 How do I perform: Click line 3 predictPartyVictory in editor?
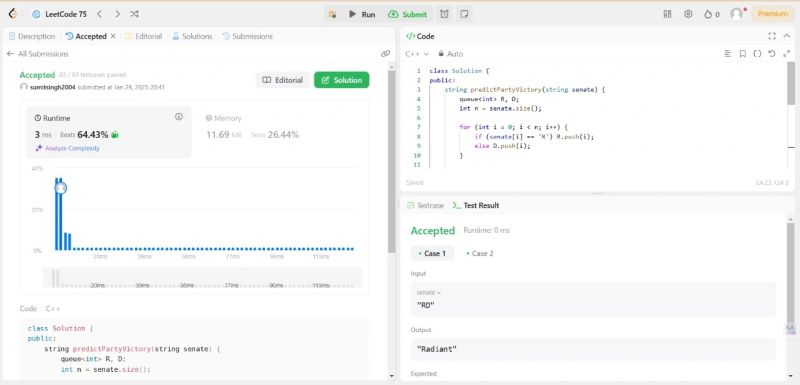507,90
